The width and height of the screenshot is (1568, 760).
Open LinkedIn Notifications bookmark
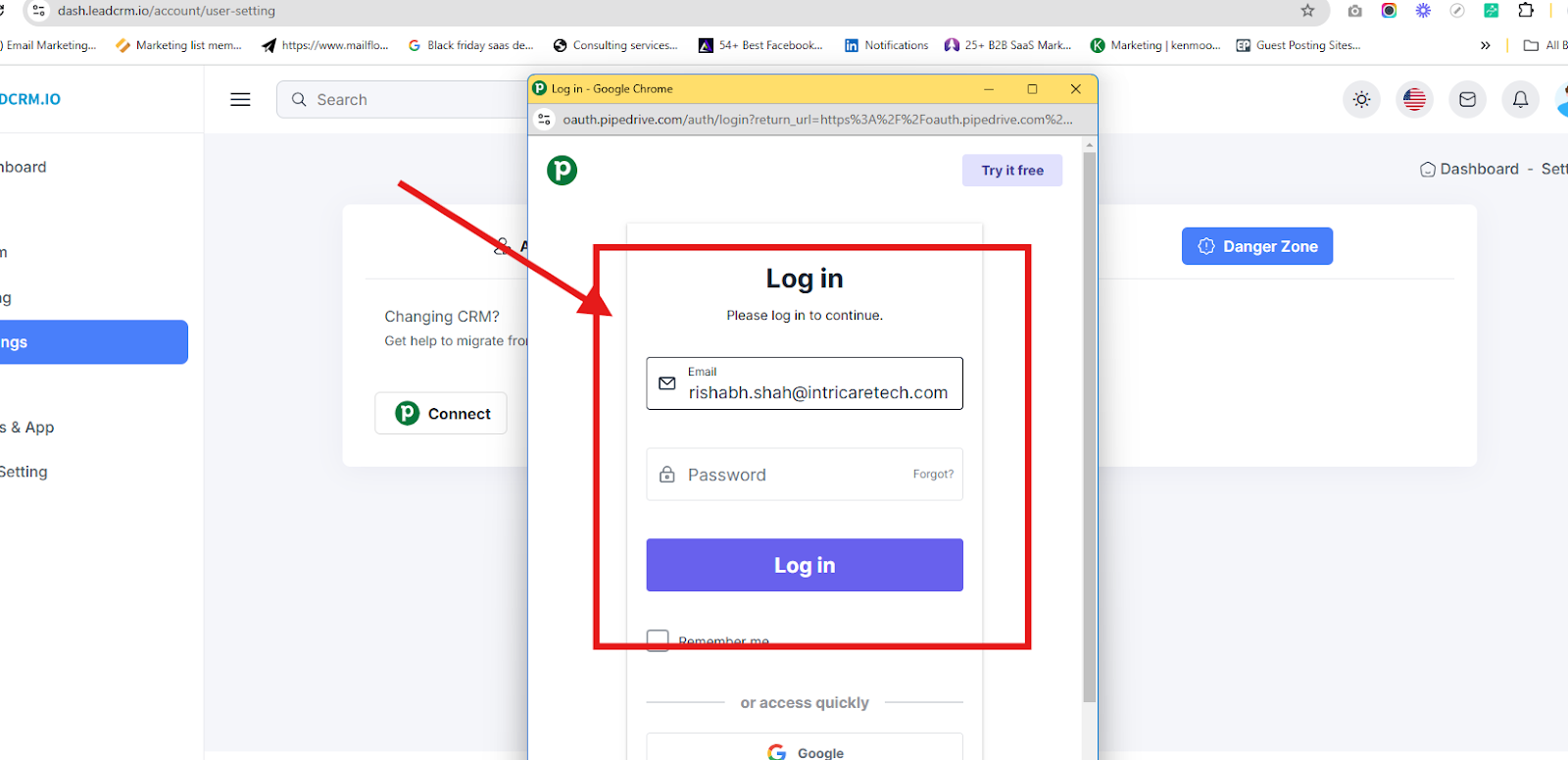tap(887, 45)
